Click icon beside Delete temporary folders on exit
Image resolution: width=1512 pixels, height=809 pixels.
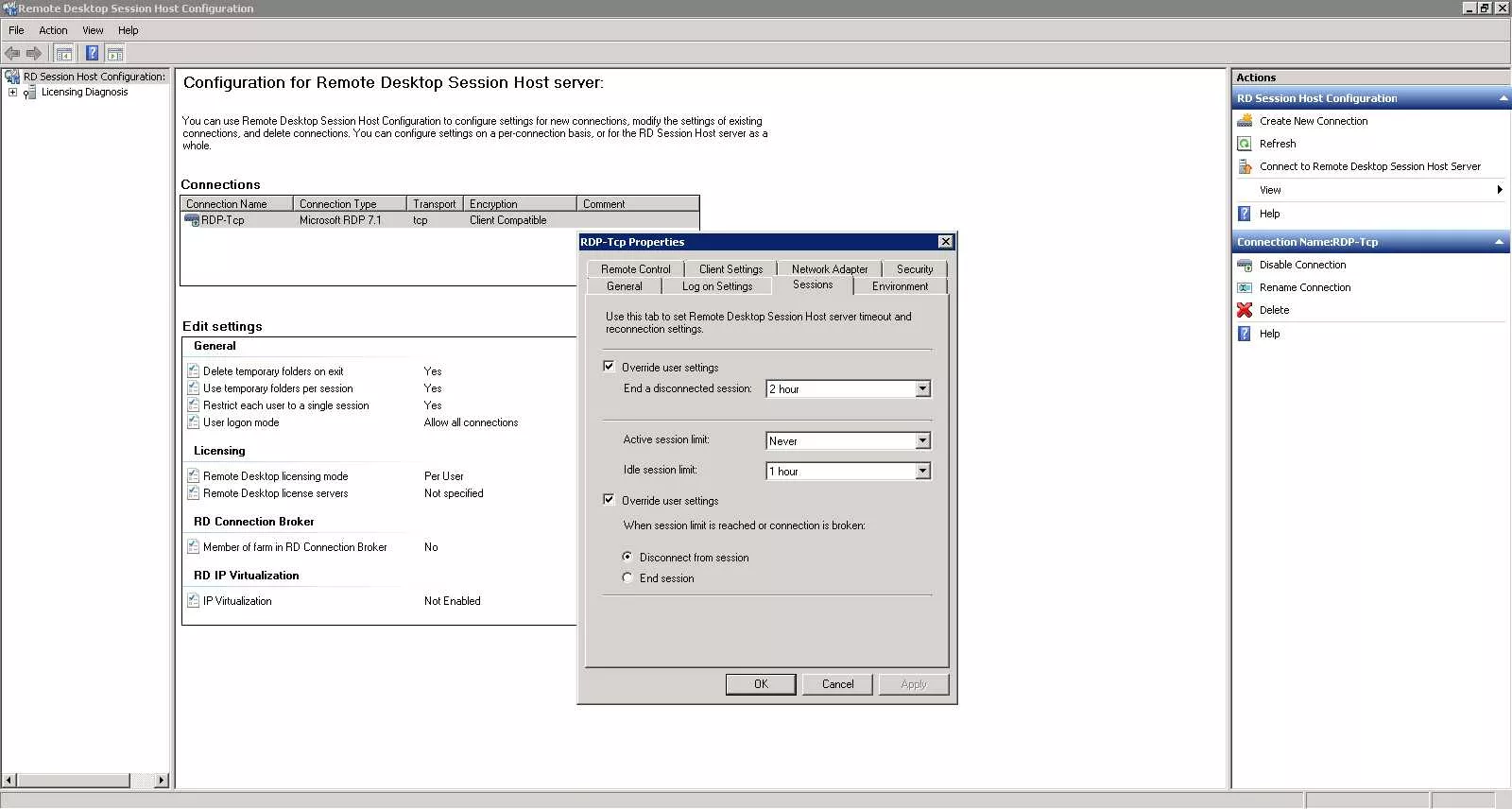point(193,371)
